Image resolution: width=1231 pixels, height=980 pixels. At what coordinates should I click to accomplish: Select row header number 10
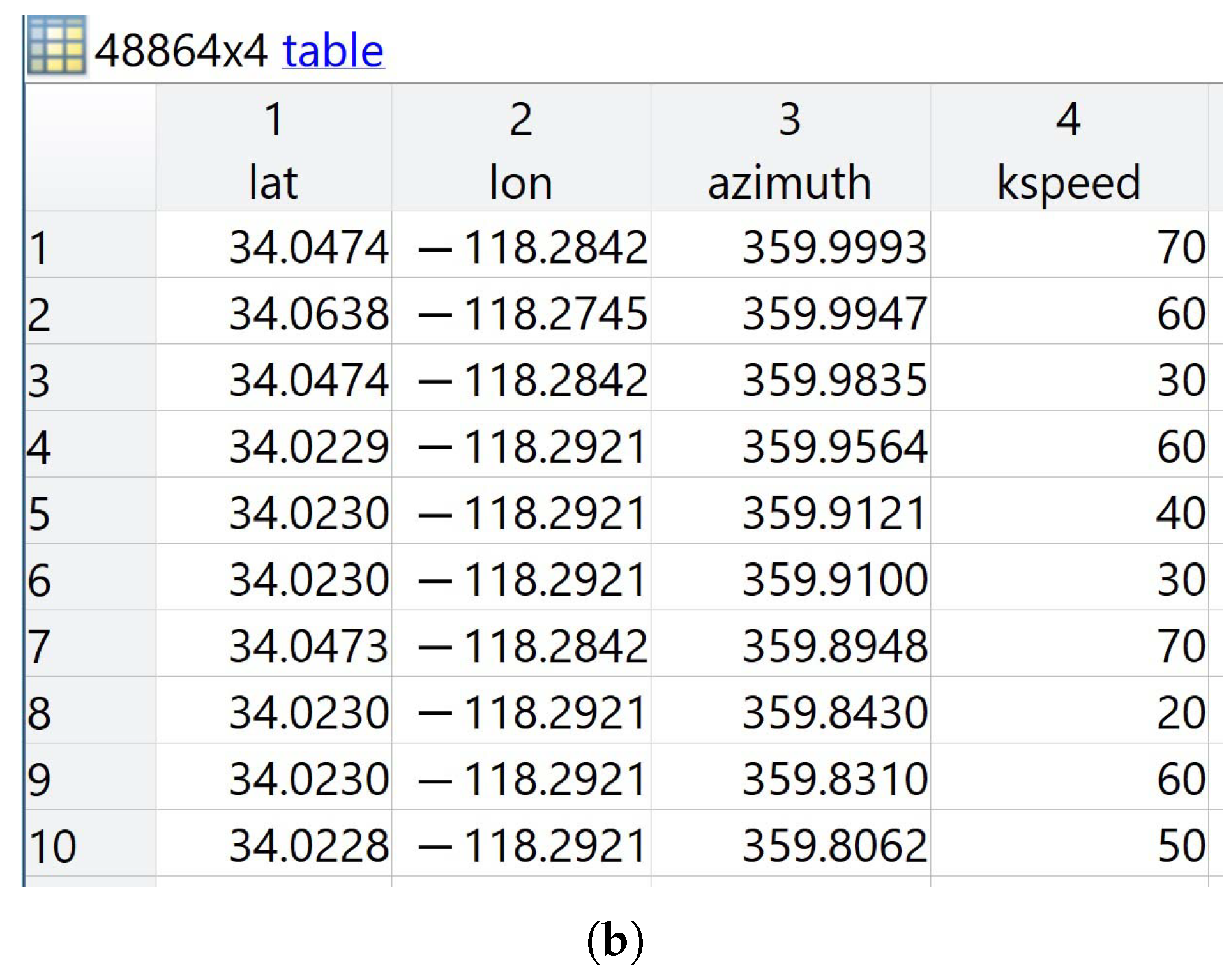tap(89, 845)
